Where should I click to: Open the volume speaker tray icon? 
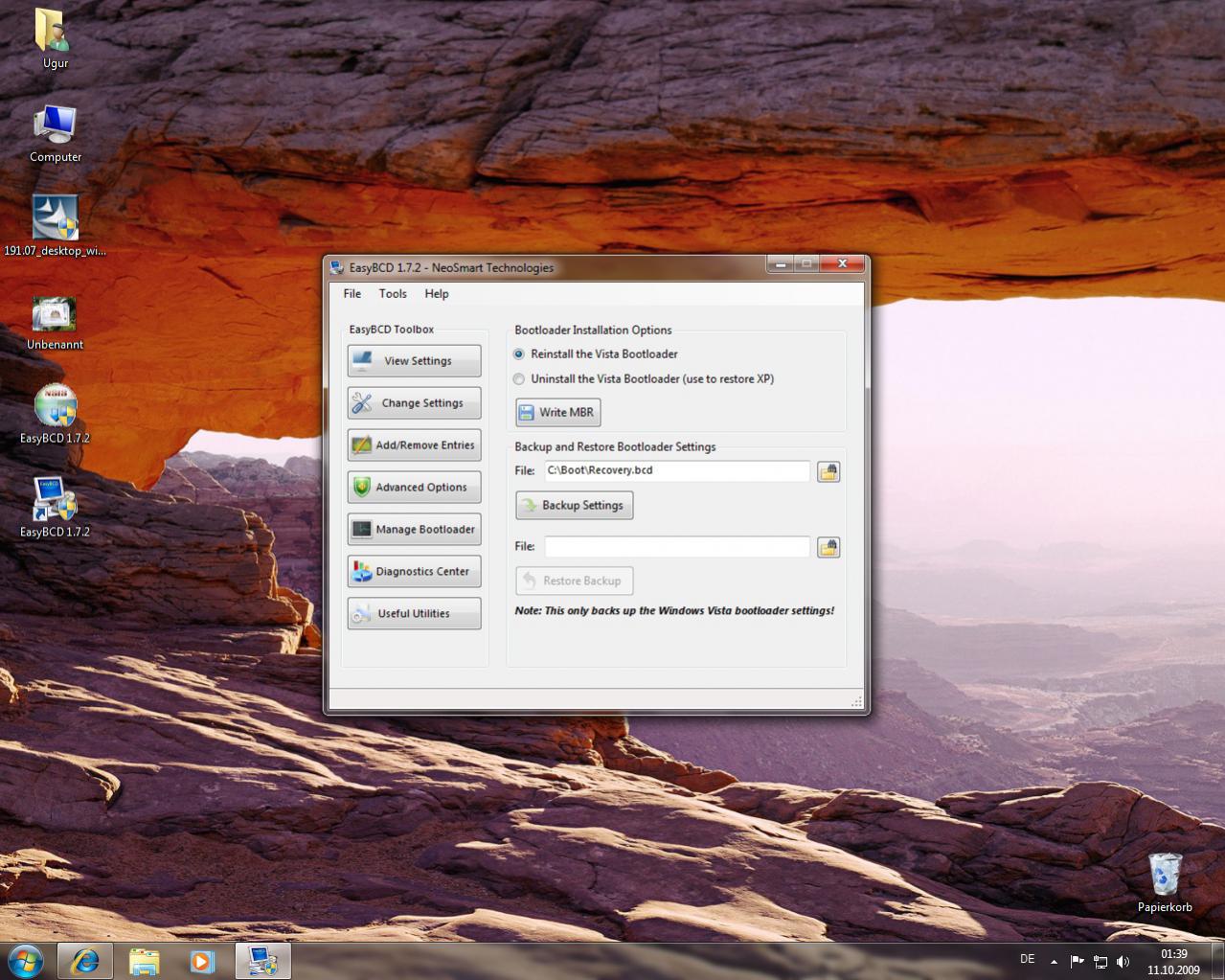[x=1123, y=961]
